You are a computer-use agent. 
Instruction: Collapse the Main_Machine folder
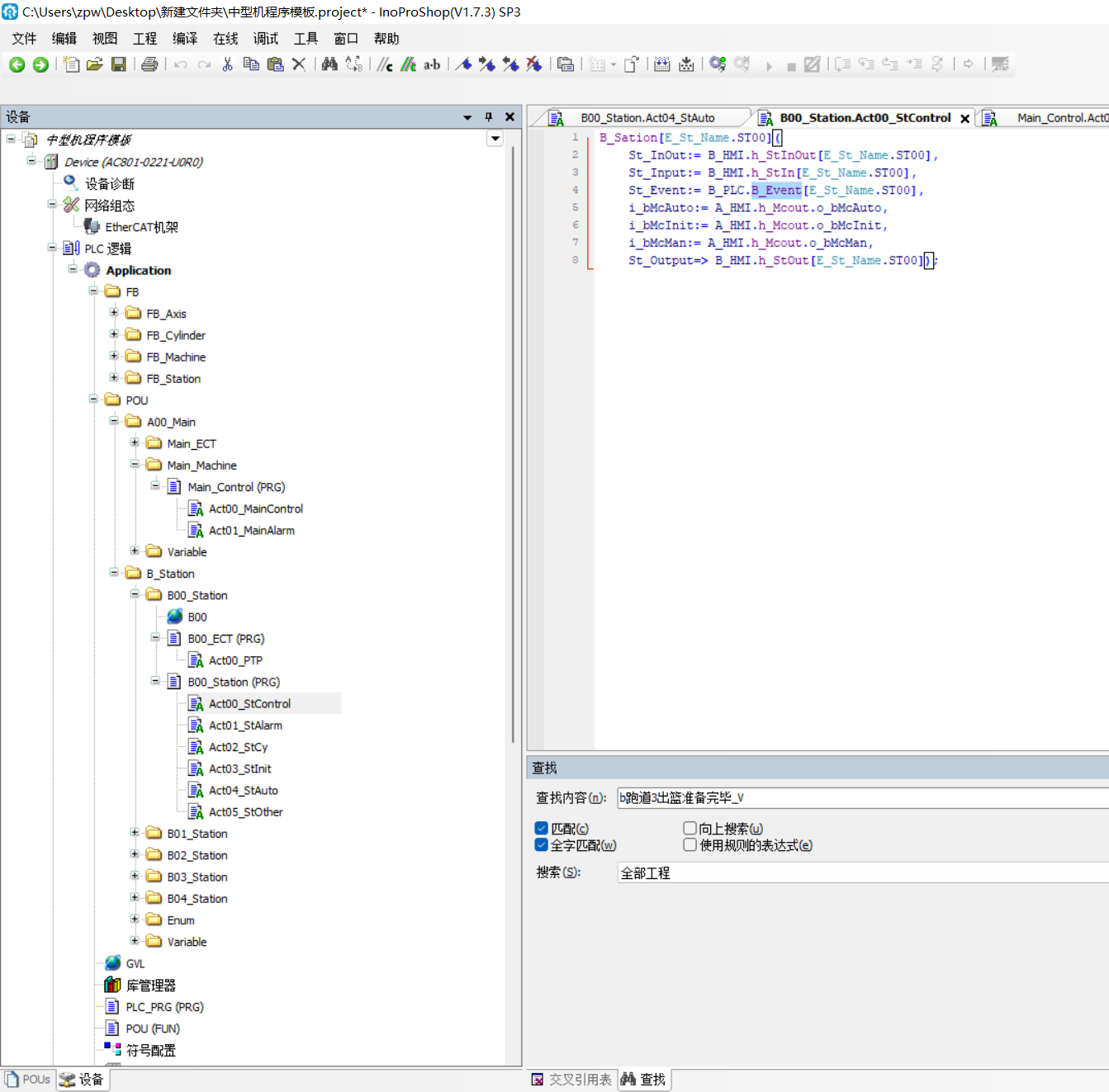(135, 464)
